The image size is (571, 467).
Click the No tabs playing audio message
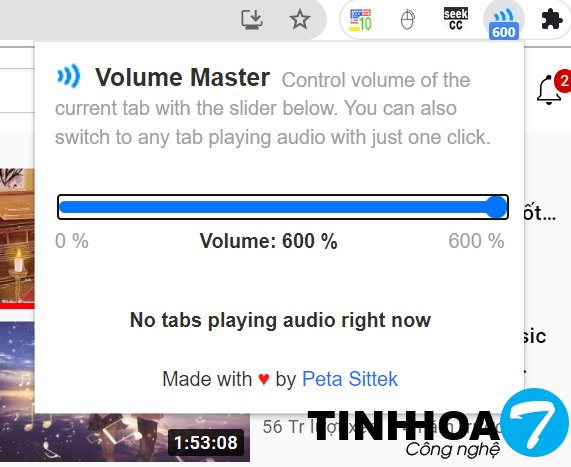click(280, 321)
